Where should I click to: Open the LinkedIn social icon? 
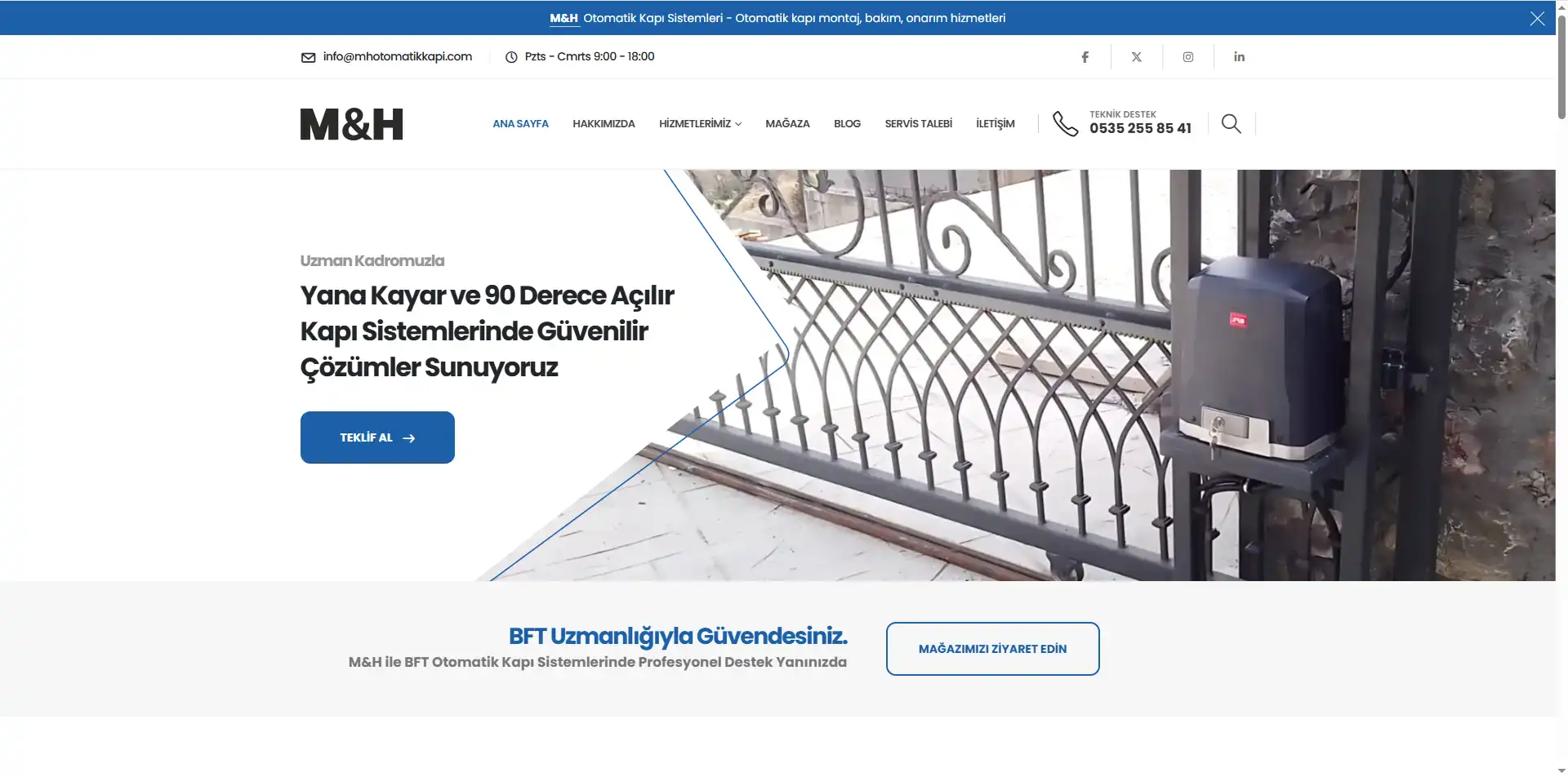click(1239, 57)
